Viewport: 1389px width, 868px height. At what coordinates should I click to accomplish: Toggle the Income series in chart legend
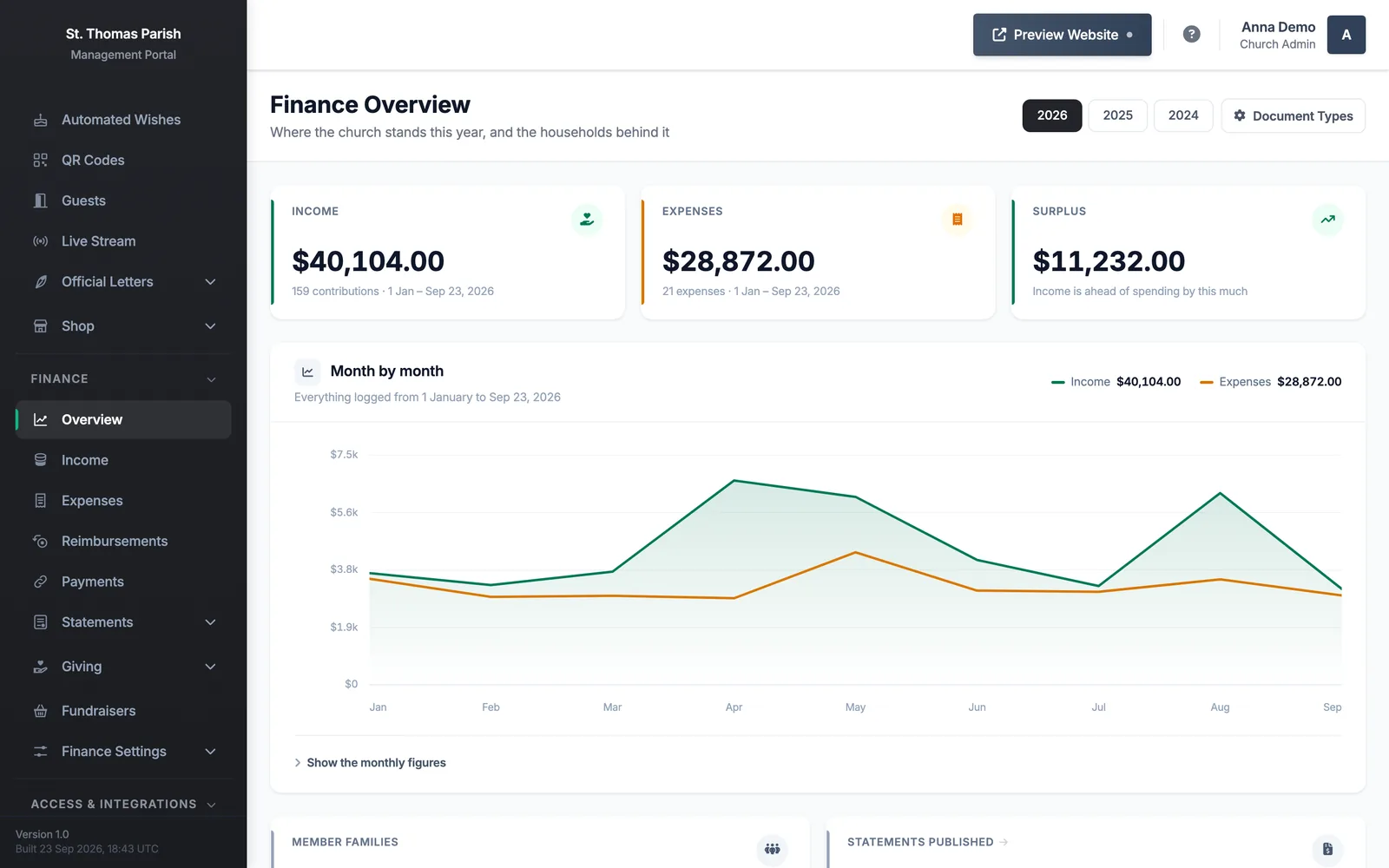click(1116, 382)
